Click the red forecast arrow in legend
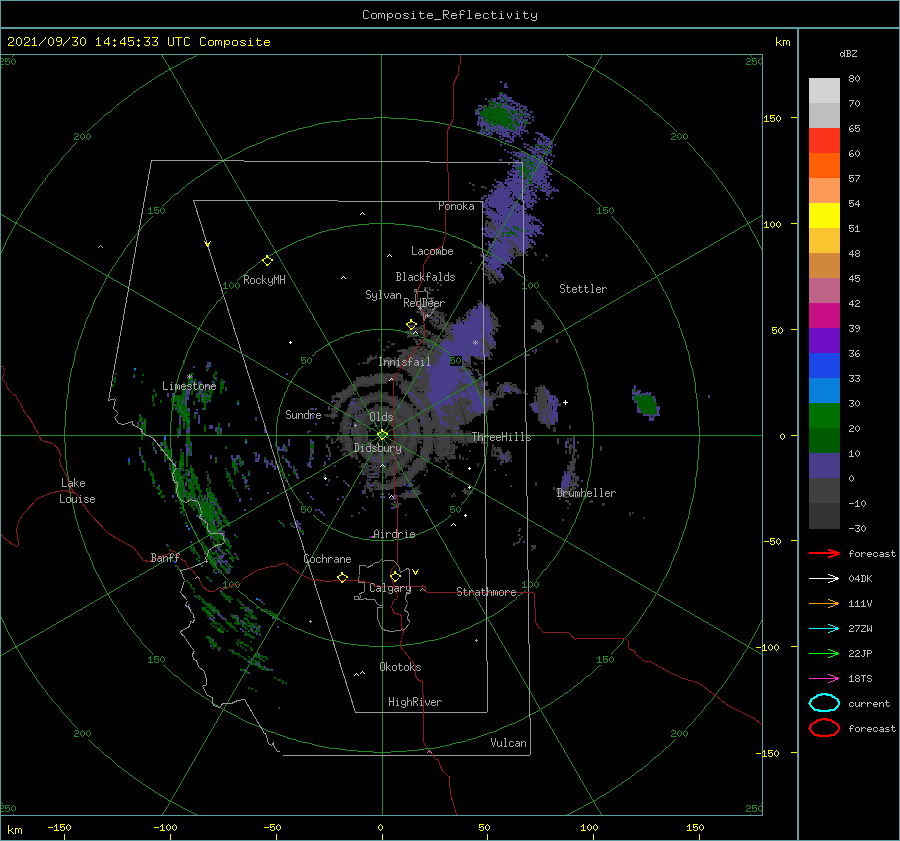The height and width of the screenshot is (841, 900). tap(824, 553)
